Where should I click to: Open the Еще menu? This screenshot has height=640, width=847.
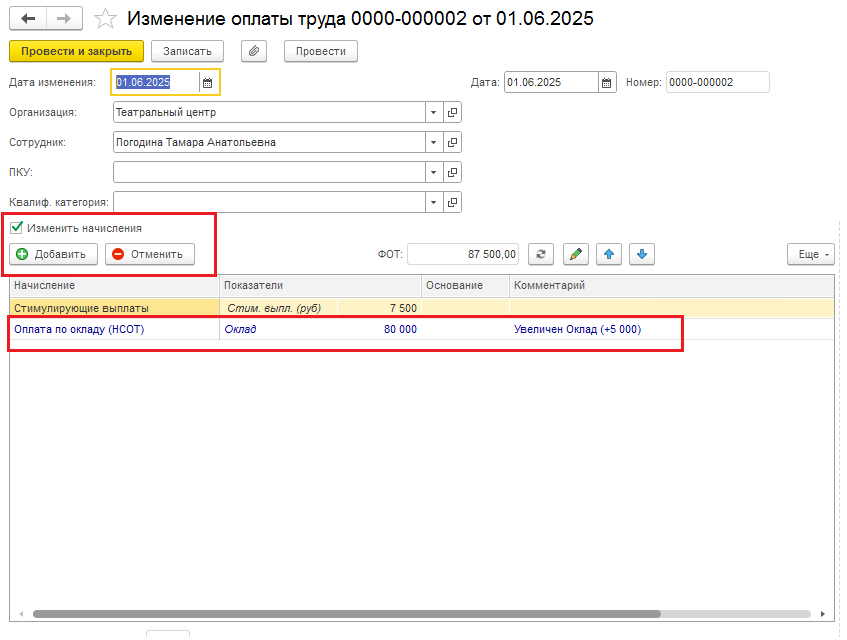[811, 254]
